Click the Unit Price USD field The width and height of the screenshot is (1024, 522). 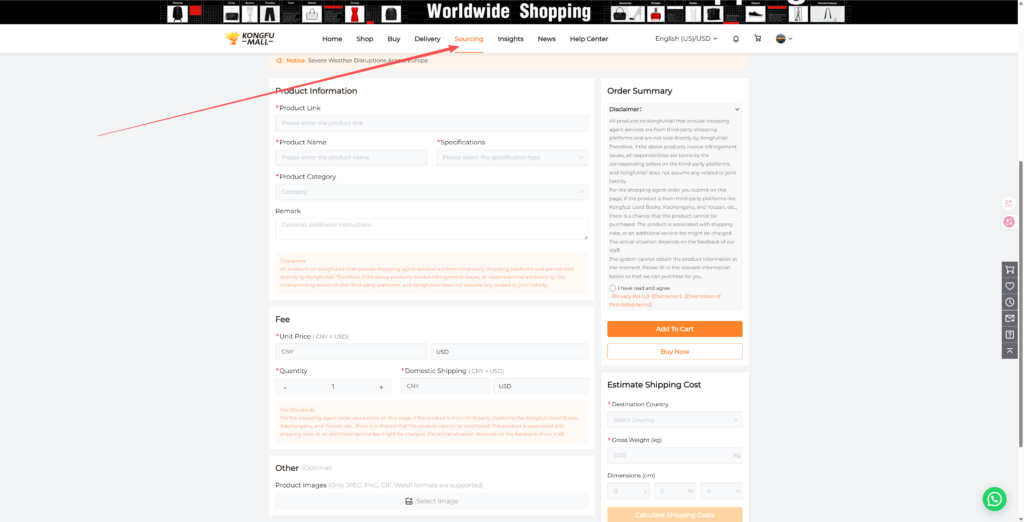[509, 351]
